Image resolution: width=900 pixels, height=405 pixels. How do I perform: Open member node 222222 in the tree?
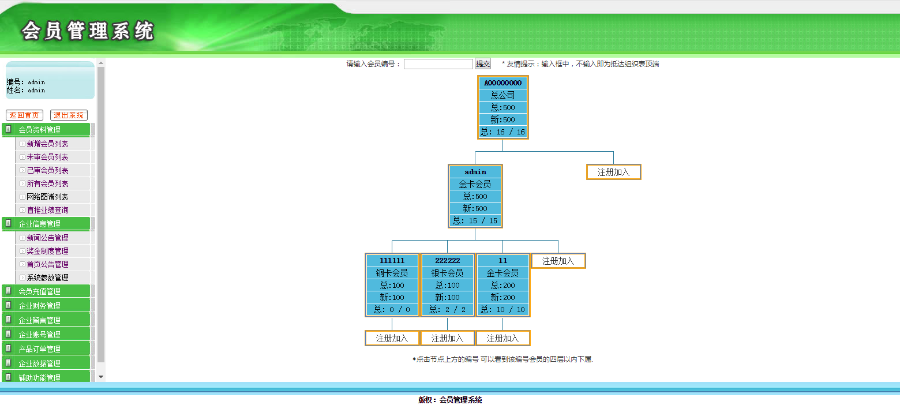click(448, 260)
